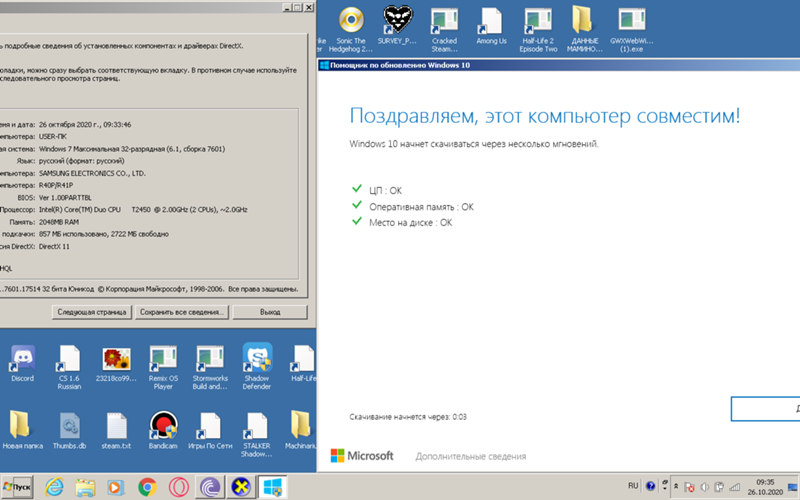Click the show desktop icon by the clock
The image size is (800, 500).
793,487
